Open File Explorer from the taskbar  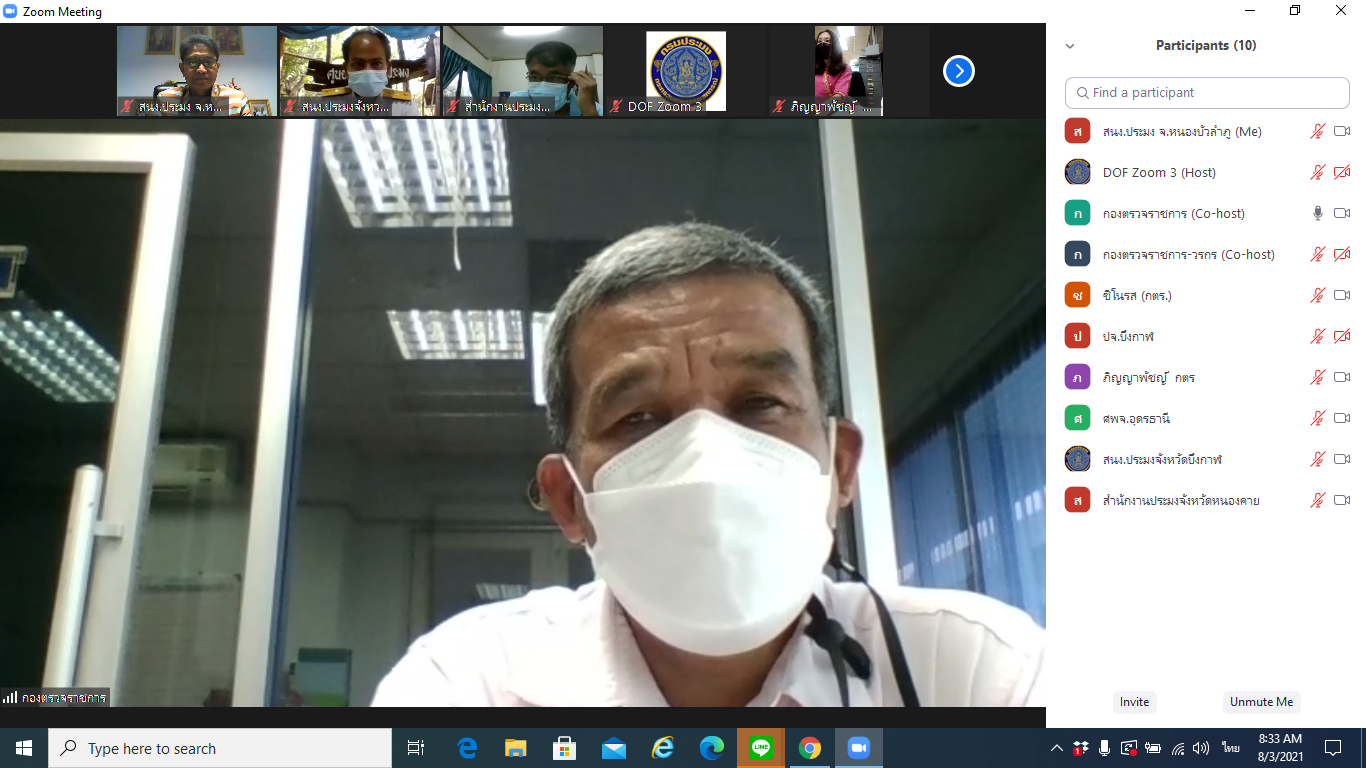tap(515, 748)
